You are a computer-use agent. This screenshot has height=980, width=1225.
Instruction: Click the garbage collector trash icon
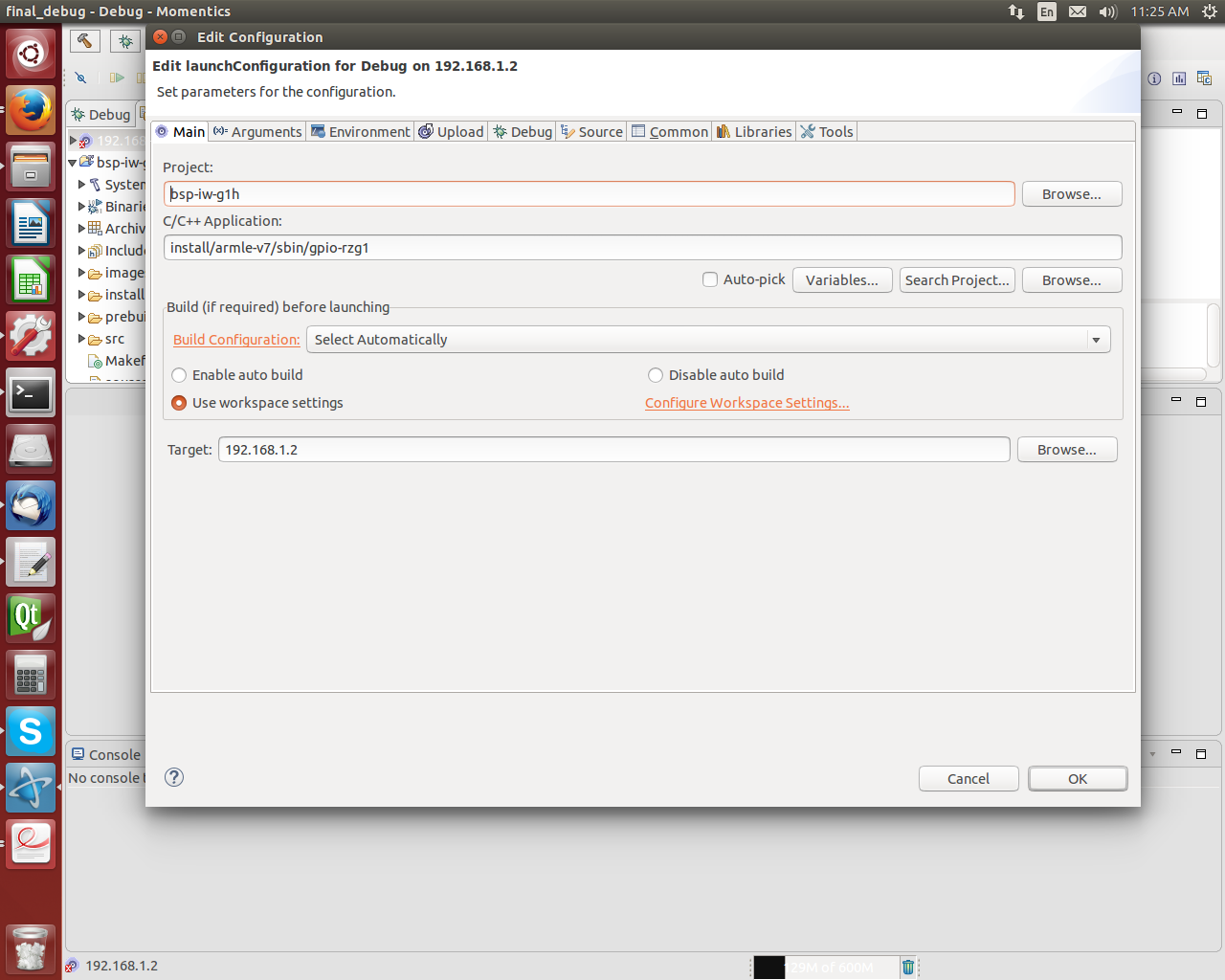[x=907, y=967]
